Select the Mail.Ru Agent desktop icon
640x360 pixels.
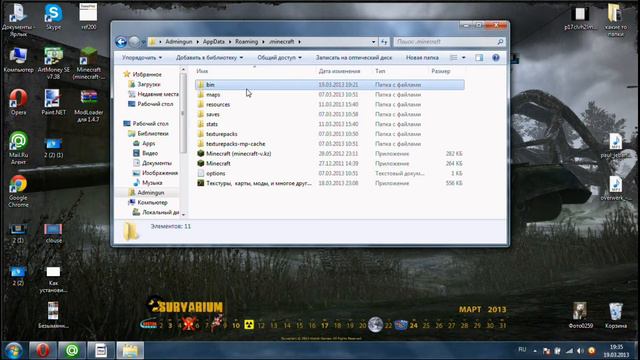[x=18, y=148]
